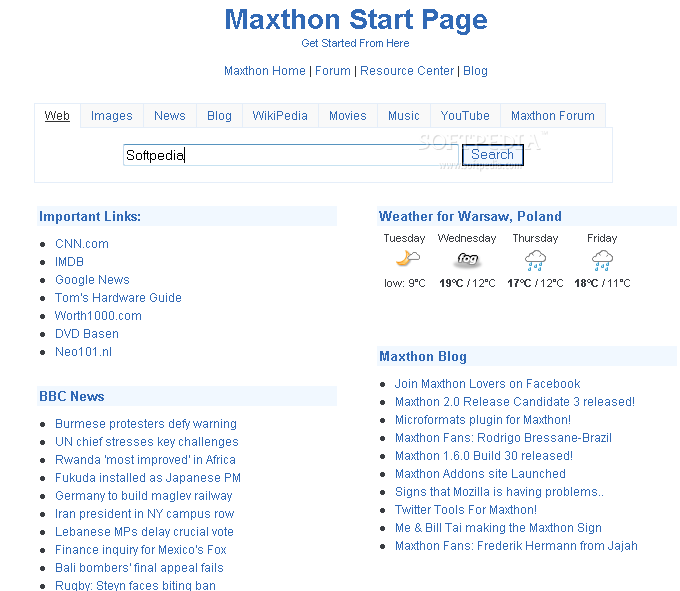Click Tuesday's moon and cloud weather icon
The height and width of the screenshot is (591, 680).
click(408, 258)
